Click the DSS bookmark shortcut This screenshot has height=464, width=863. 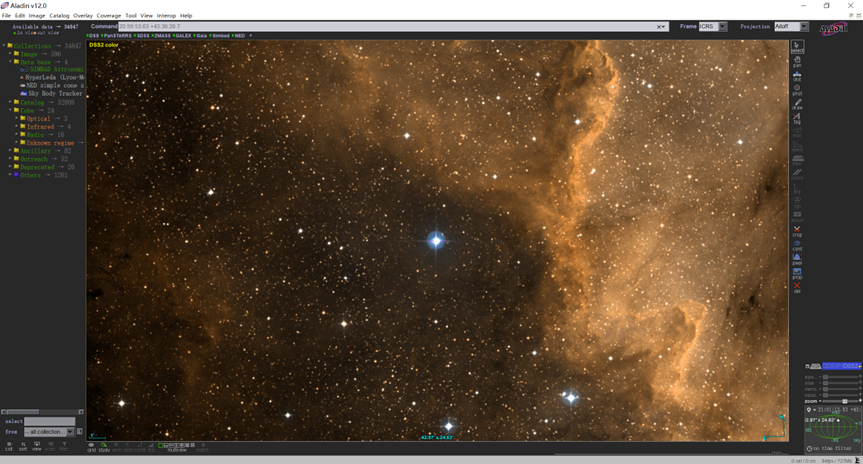click(x=94, y=36)
